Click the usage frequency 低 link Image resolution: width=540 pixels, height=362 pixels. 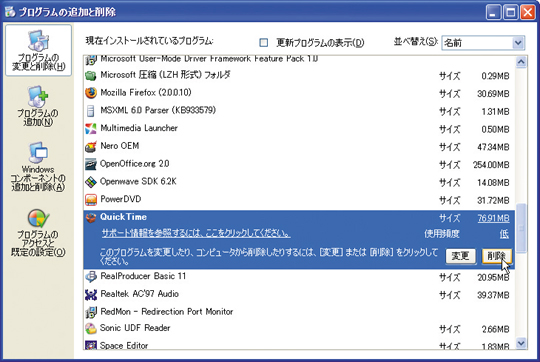point(504,234)
